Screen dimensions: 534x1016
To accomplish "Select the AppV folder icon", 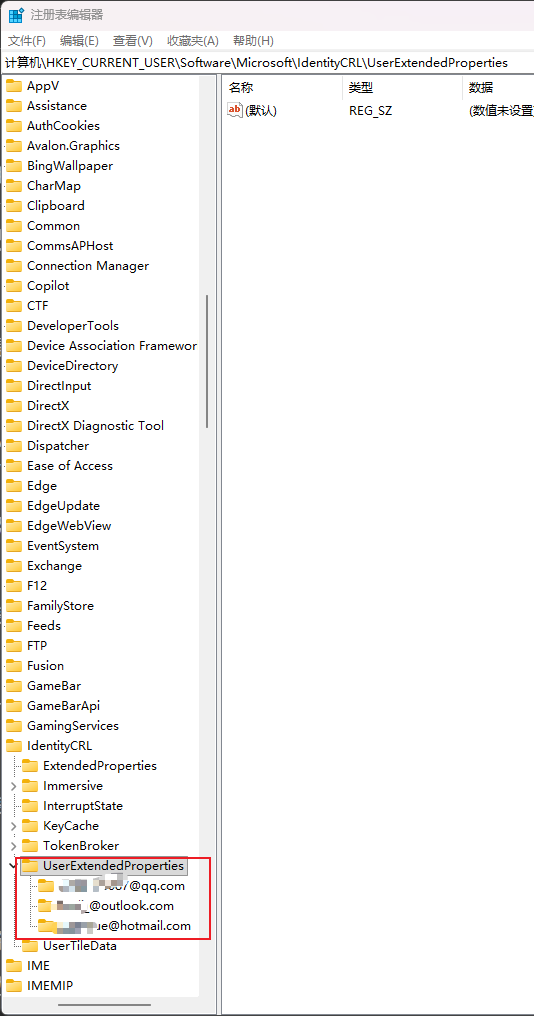I will pyautogui.click(x=14, y=86).
